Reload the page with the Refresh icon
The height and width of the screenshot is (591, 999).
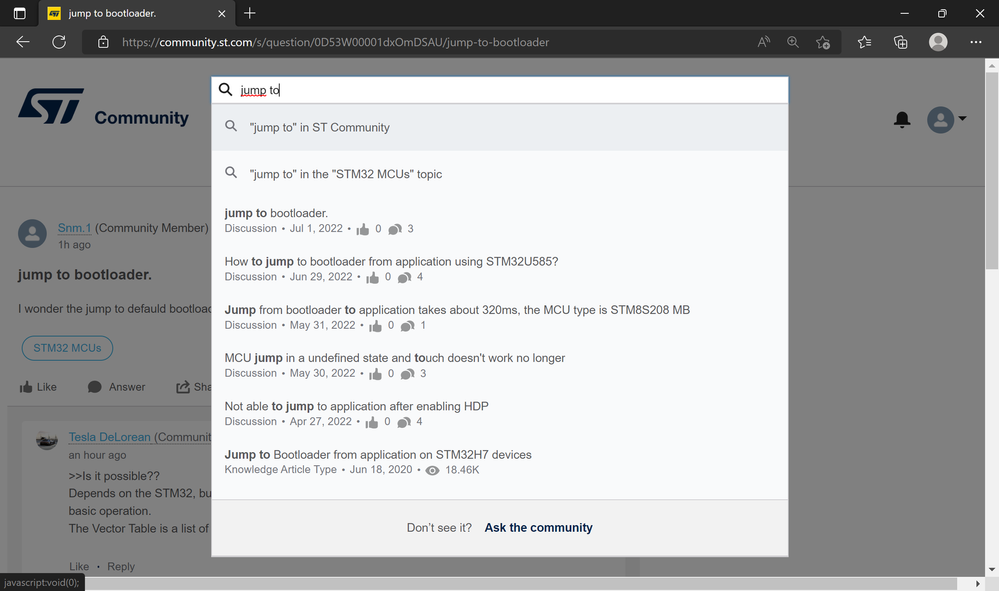[x=59, y=42]
